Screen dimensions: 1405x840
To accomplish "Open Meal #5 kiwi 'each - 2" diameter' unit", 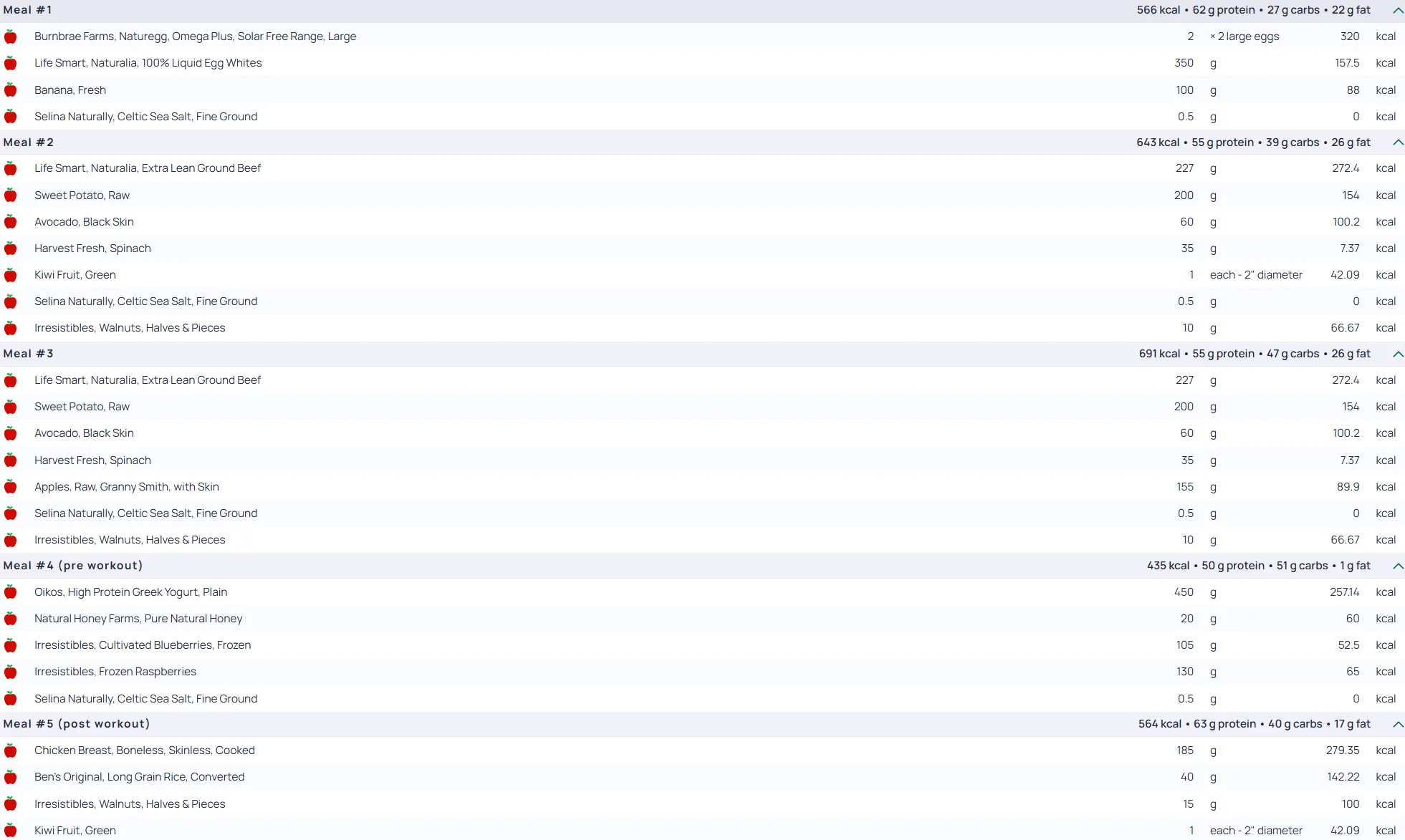I will tap(1256, 831).
